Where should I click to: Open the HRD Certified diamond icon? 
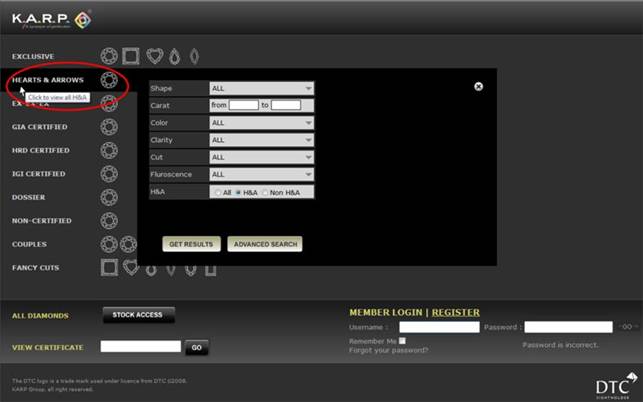tap(109, 150)
